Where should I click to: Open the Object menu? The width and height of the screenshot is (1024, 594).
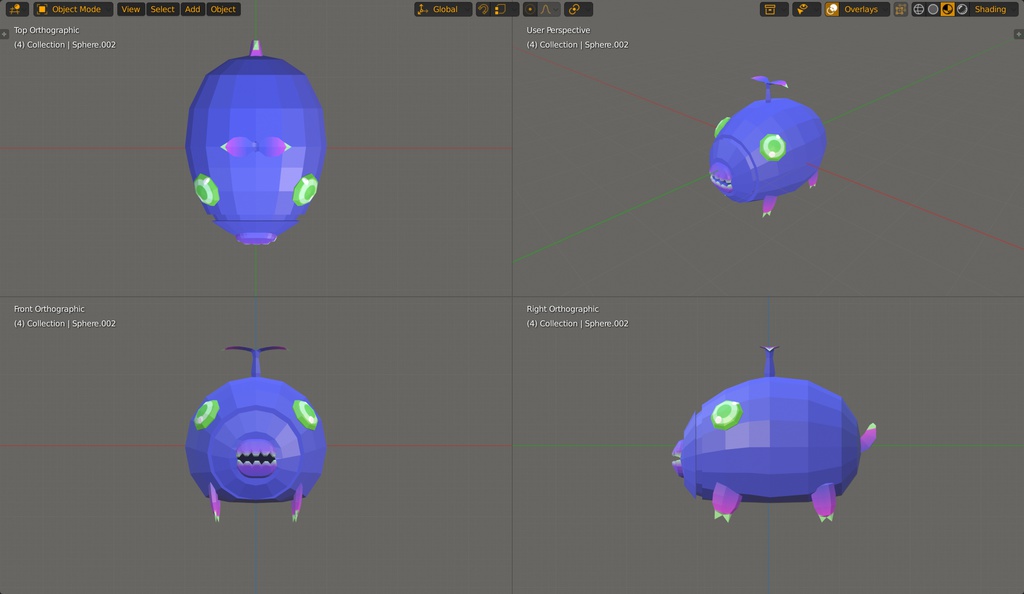[223, 9]
